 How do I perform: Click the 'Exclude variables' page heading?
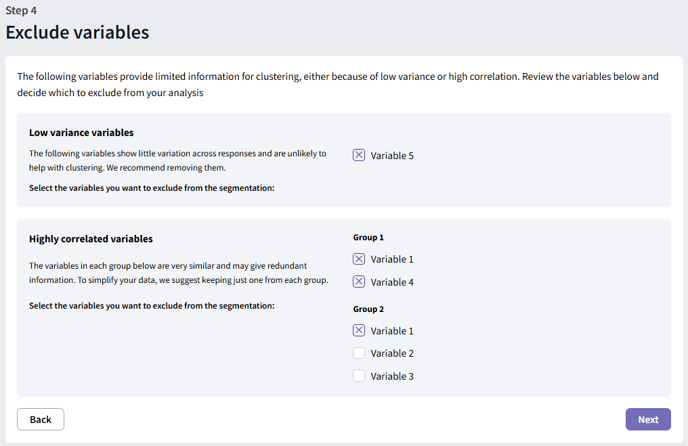pyautogui.click(x=77, y=32)
